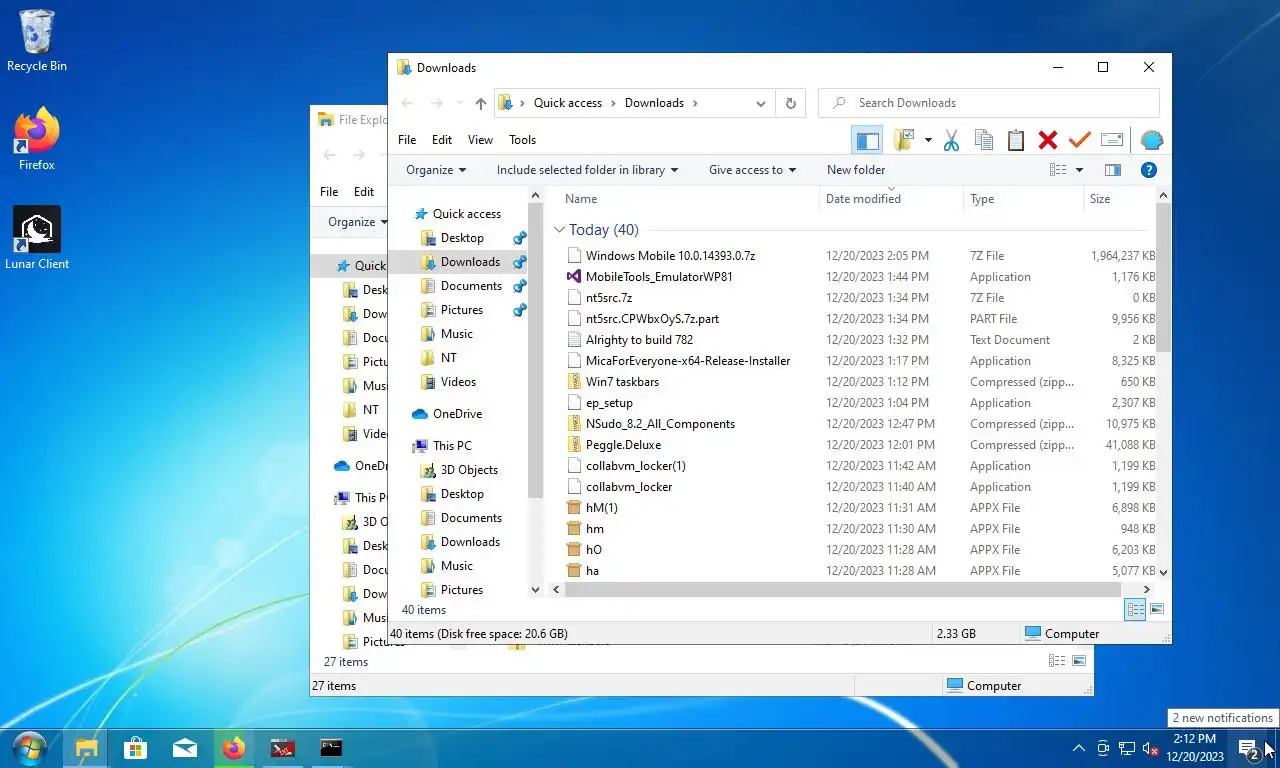
Task: Click the Properties card icon in toolbar
Action: (x=1112, y=141)
